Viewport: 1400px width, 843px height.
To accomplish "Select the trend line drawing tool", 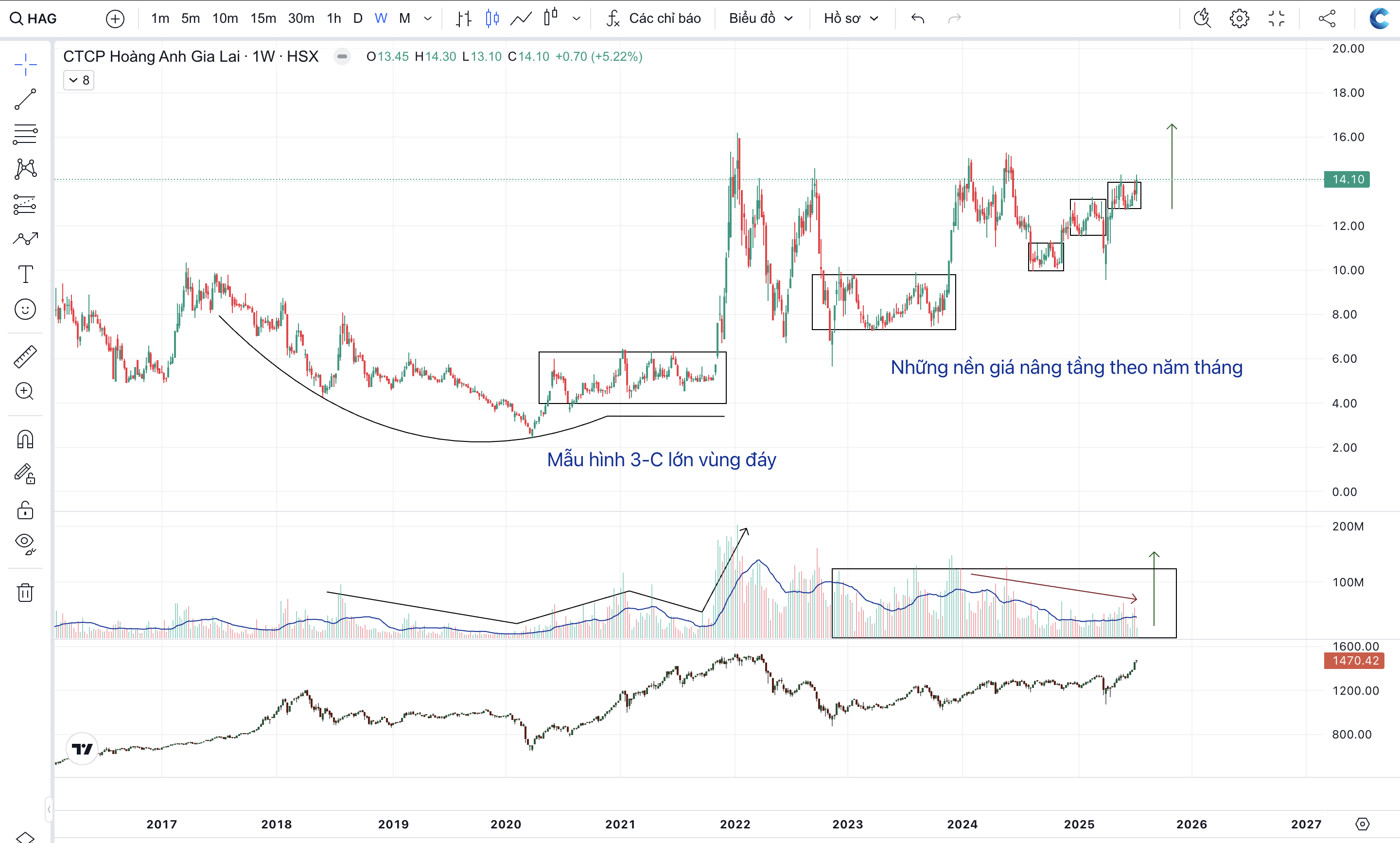I will (25, 99).
